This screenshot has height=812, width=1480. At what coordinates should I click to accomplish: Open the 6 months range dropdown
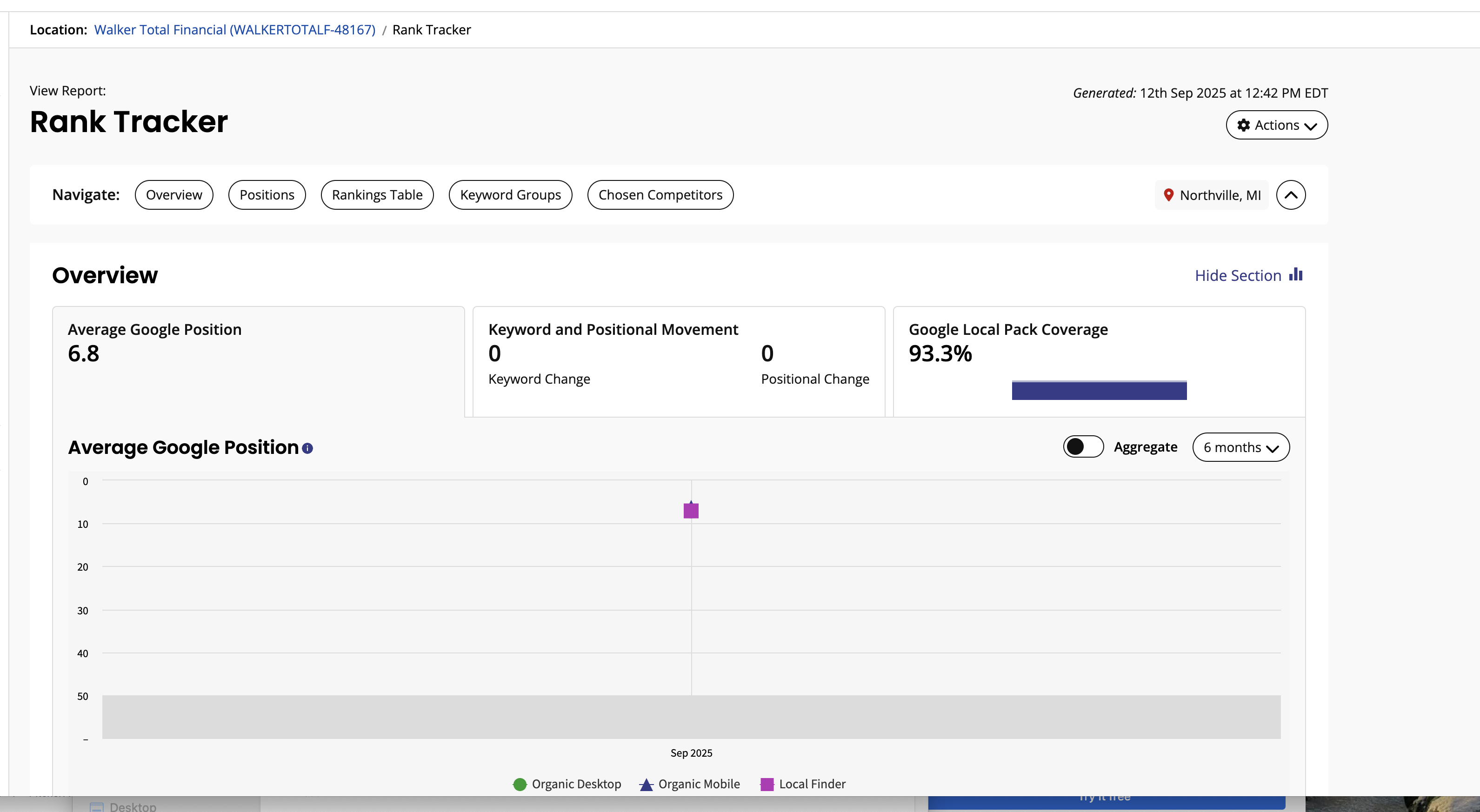pyautogui.click(x=1240, y=447)
